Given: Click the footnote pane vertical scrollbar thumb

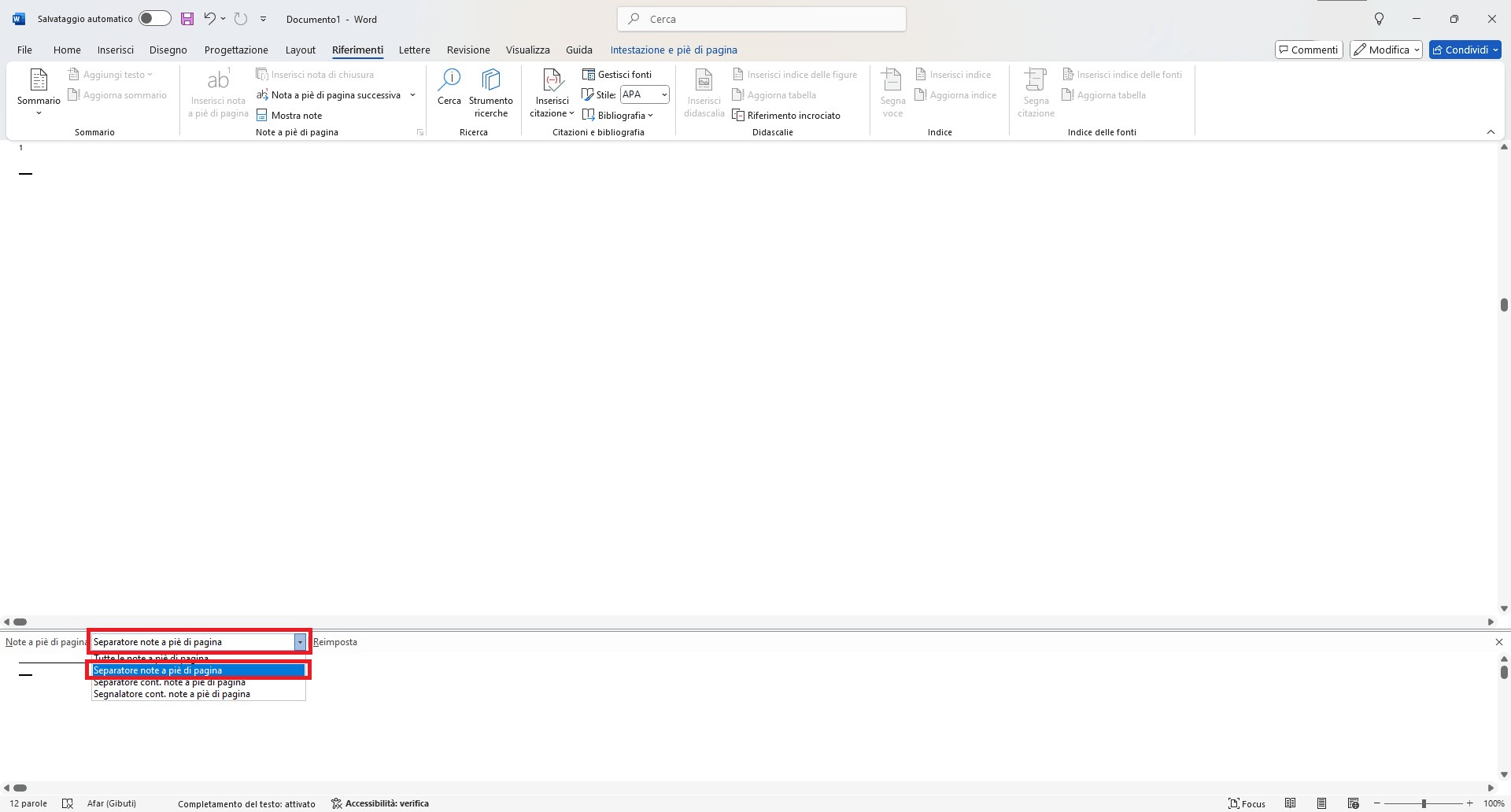Looking at the screenshot, I should (1504, 672).
